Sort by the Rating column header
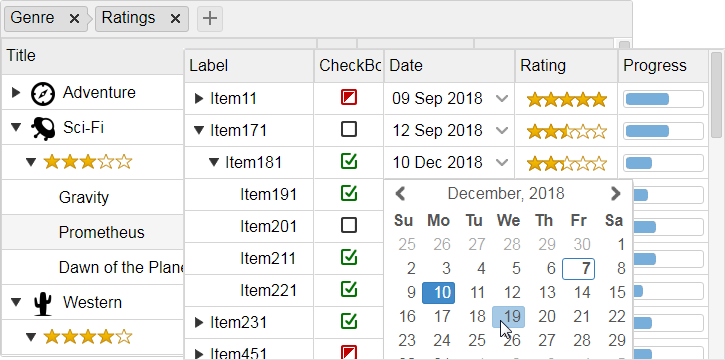 tap(567, 66)
